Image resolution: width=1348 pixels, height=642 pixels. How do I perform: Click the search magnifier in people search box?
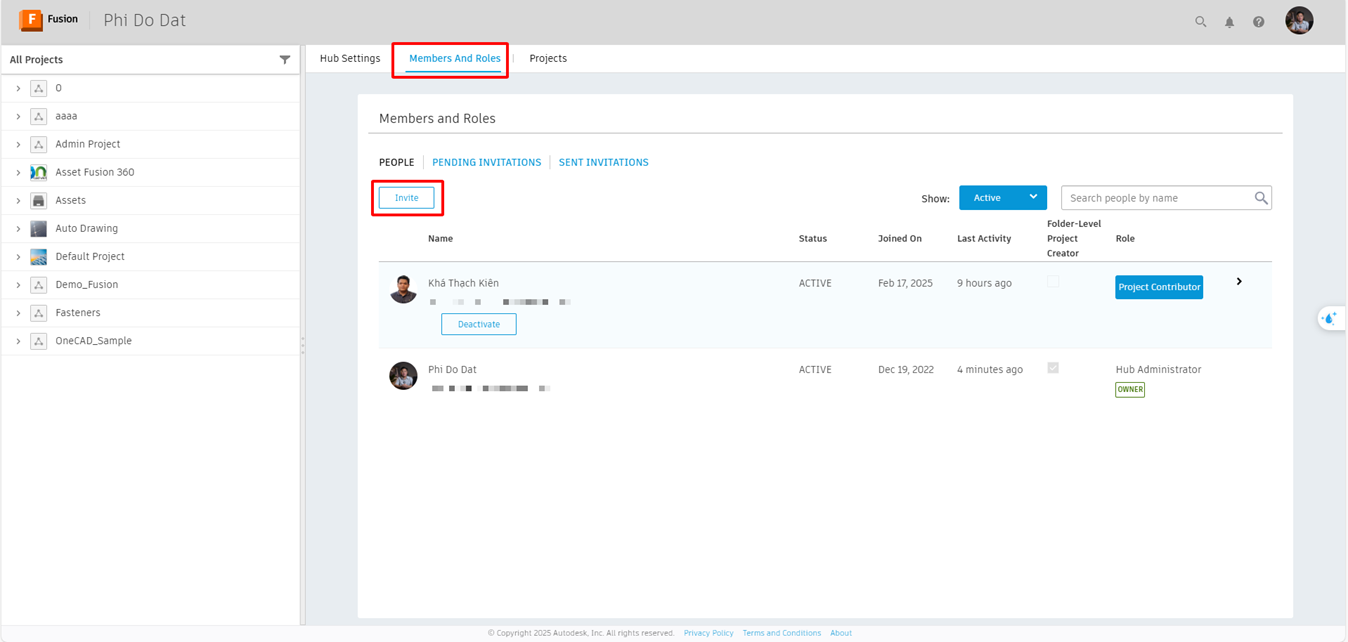pyautogui.click(x=1261, y=198)
